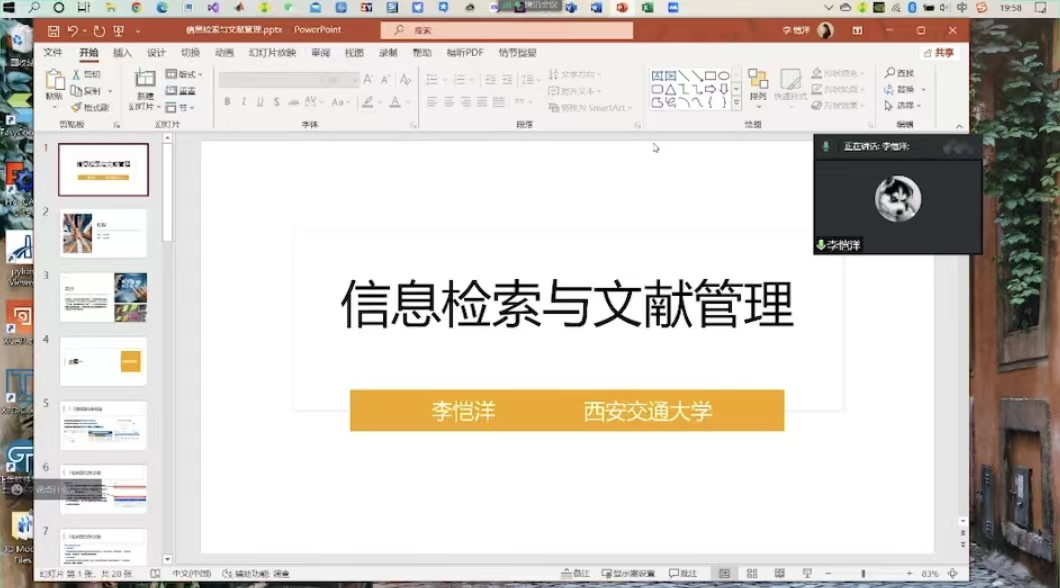Reset the slide layout
The height and width of the screenshot is (588, 1060).
181,91
